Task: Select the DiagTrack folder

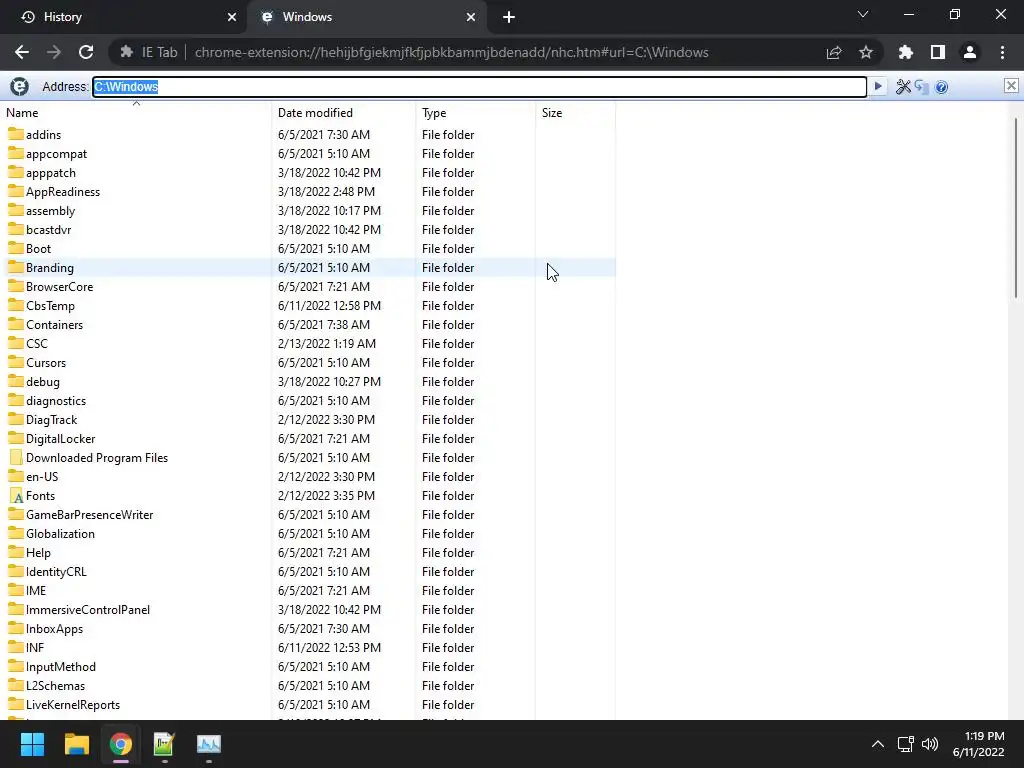Action: 52,420
